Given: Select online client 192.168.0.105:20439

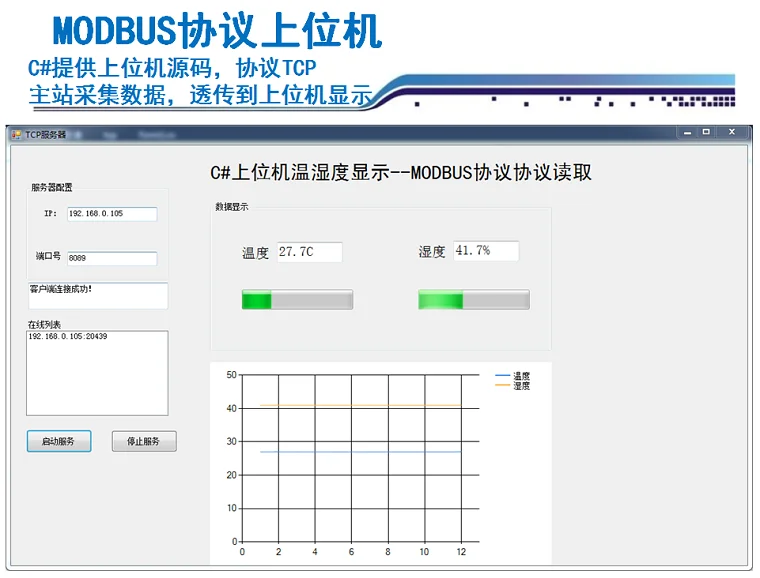Looking at the screenshot, I should [68, 336].
